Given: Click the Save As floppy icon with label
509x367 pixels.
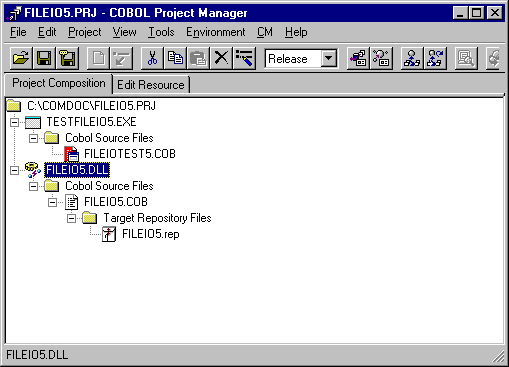Looking at the screenshot, I should (x=68, y=58).
